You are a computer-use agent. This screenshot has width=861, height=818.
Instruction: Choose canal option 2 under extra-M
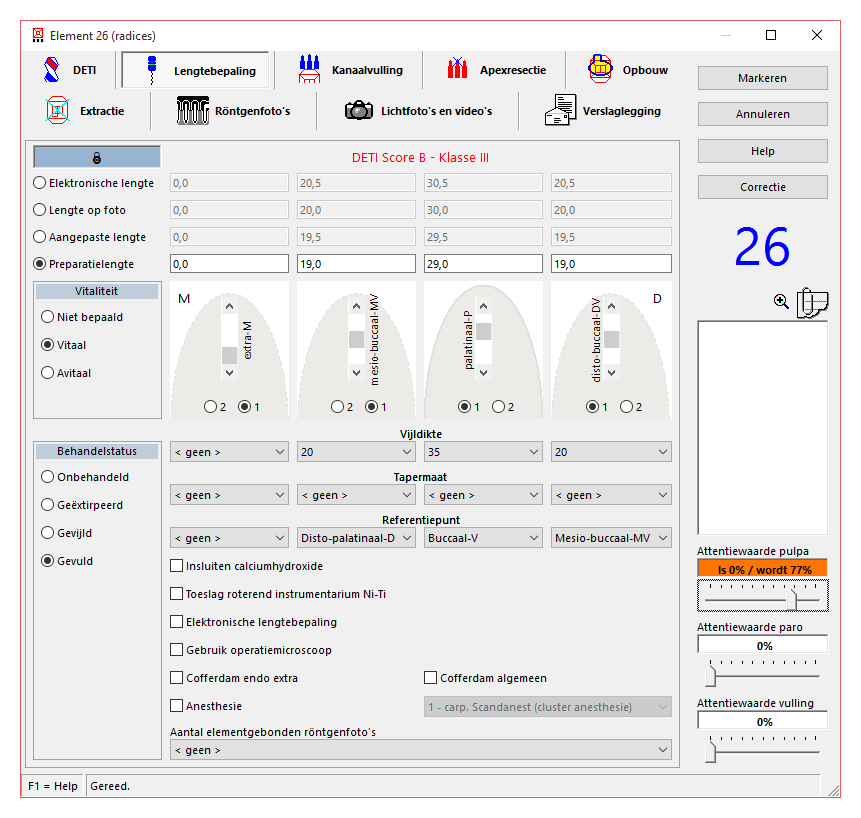pos(210,407)
